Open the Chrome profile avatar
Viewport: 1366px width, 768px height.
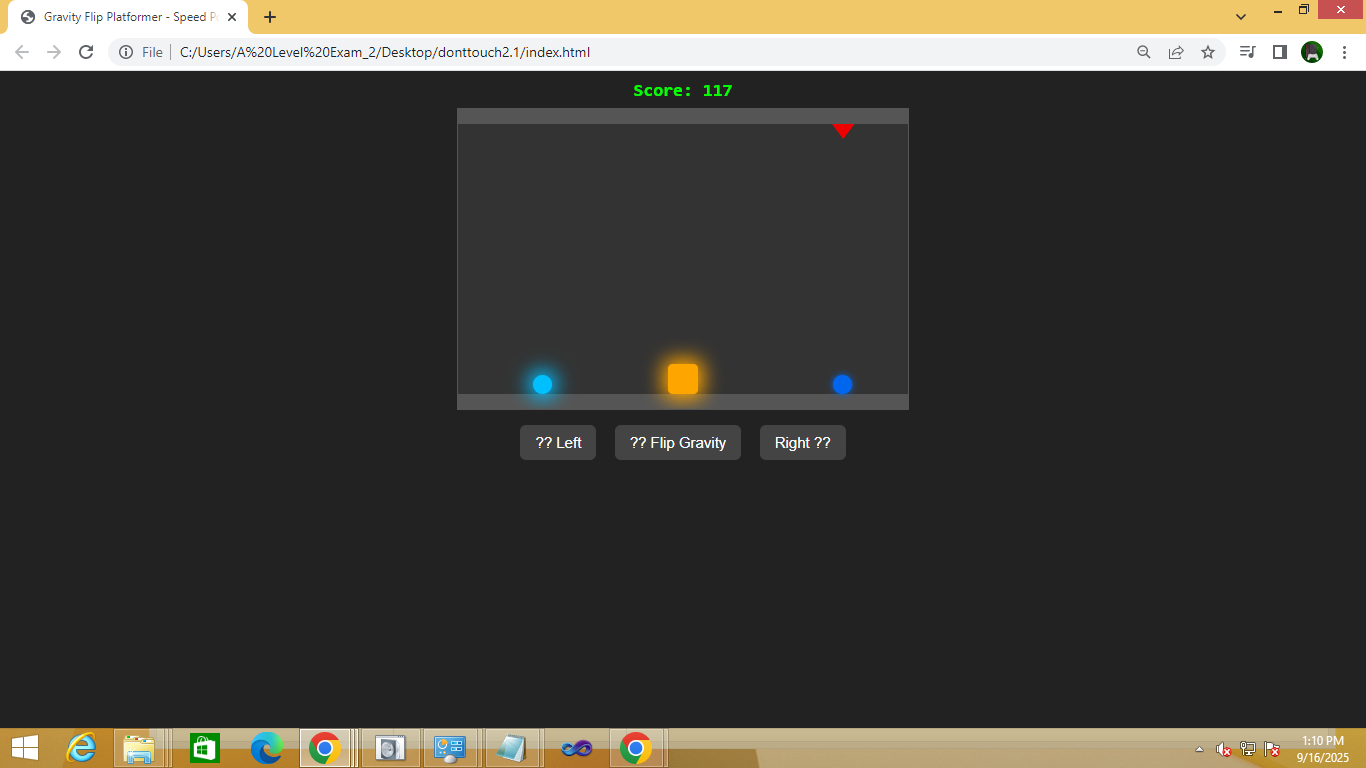click(x=1312, y=52)
